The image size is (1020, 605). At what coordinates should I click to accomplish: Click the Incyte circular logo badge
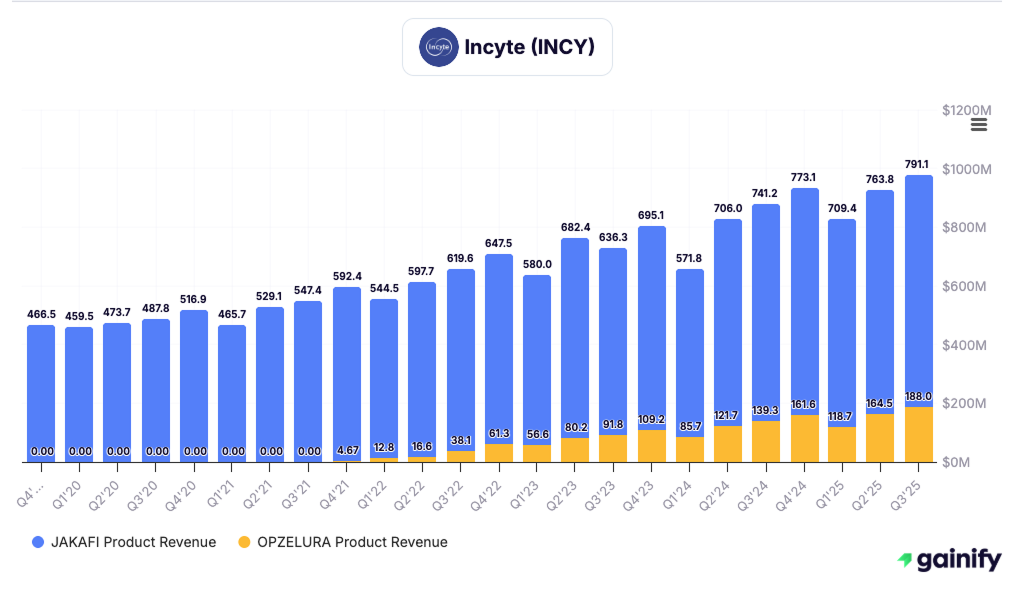pyautogui.click(x=437, y=46)
